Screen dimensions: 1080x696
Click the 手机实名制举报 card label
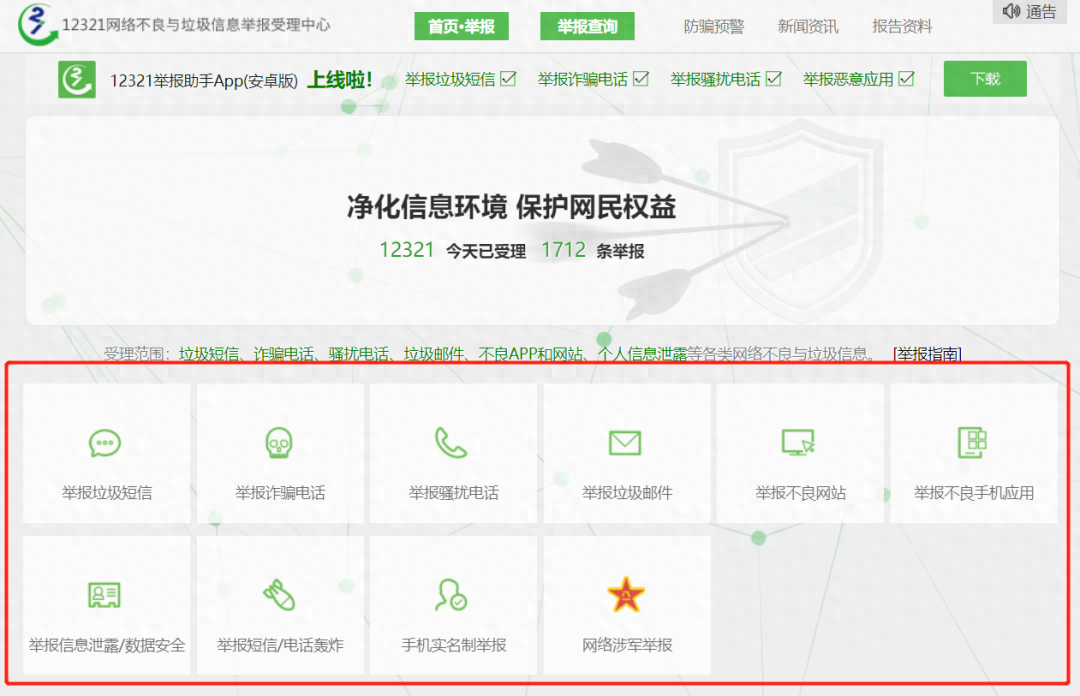click(x=453, y=645)
